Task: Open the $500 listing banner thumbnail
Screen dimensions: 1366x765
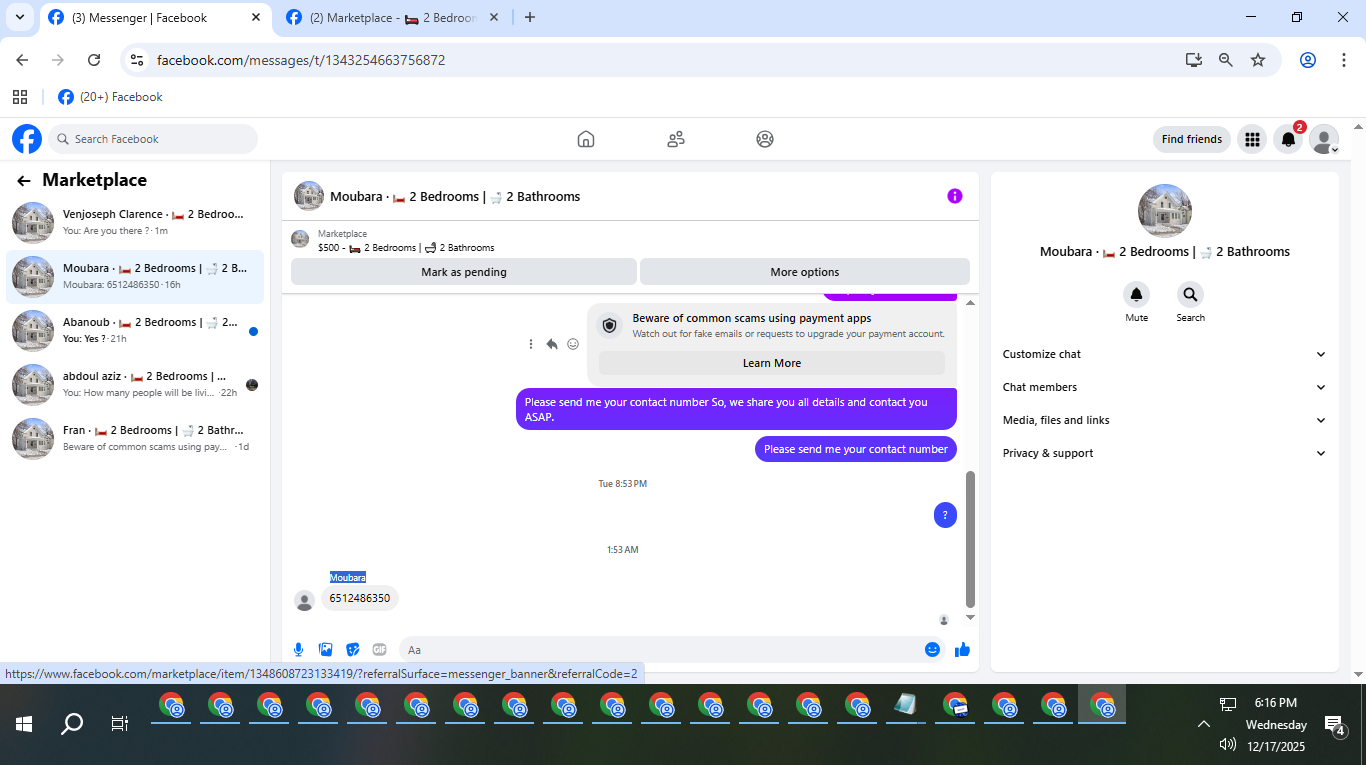Action: [x=300, y=239]
